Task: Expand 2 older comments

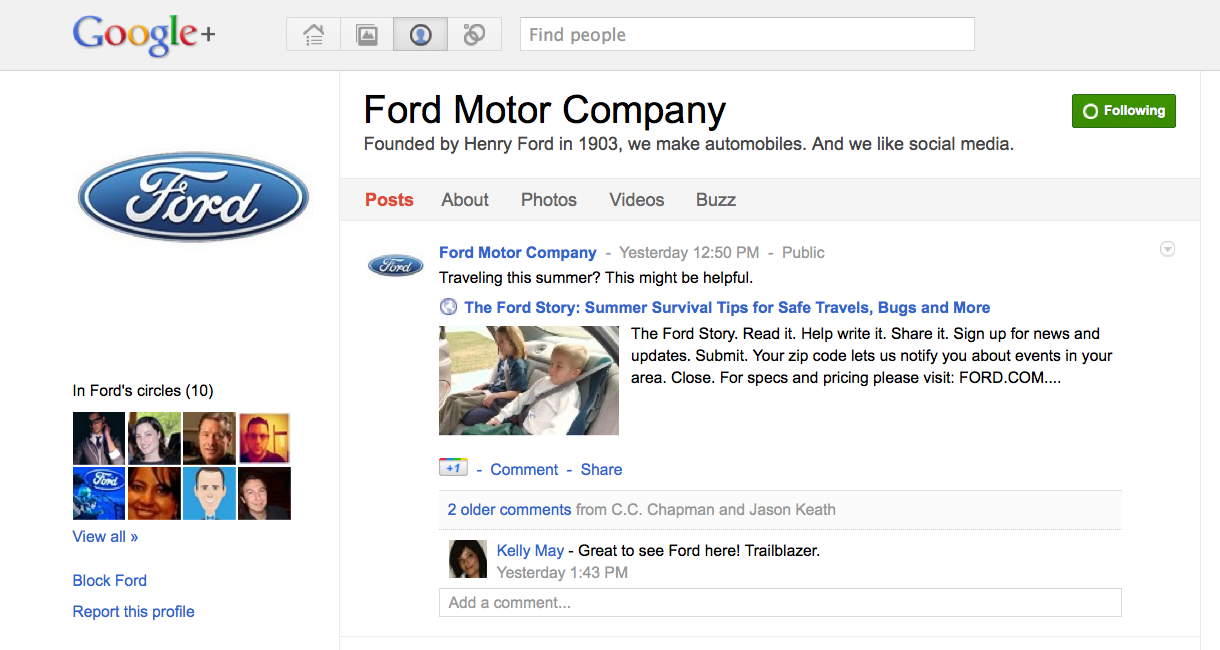Action: click(x=509, y=509)
